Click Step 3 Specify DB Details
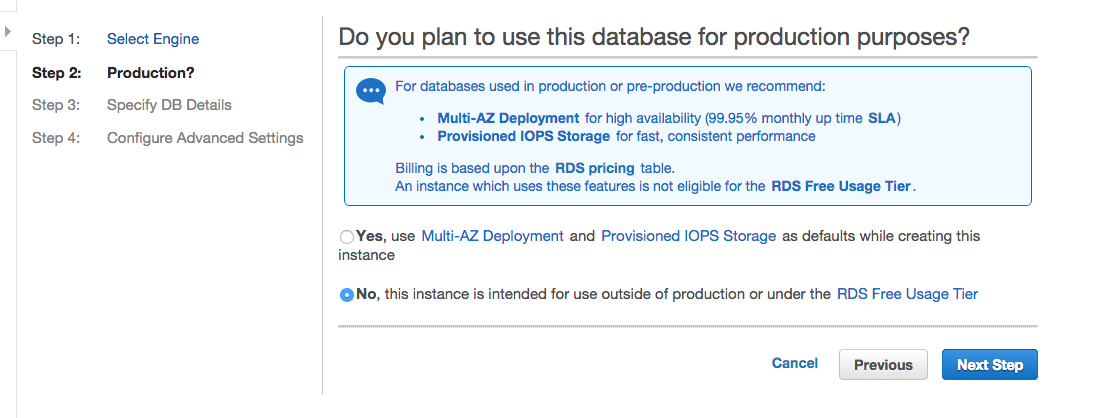Viewport: 1094px width, 418px height. click(x=169, y=105)
